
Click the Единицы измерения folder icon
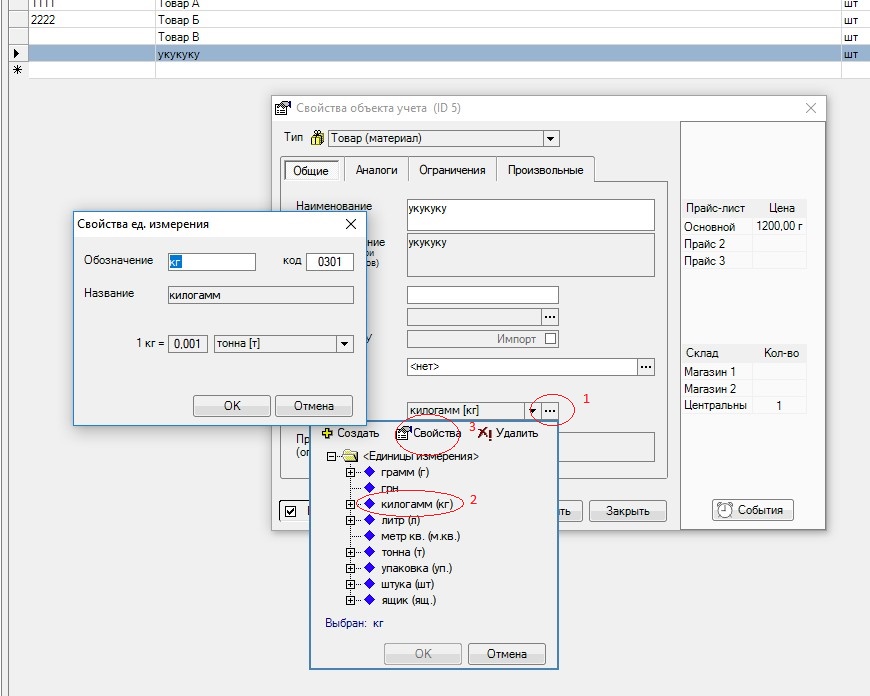pos(350,456)
